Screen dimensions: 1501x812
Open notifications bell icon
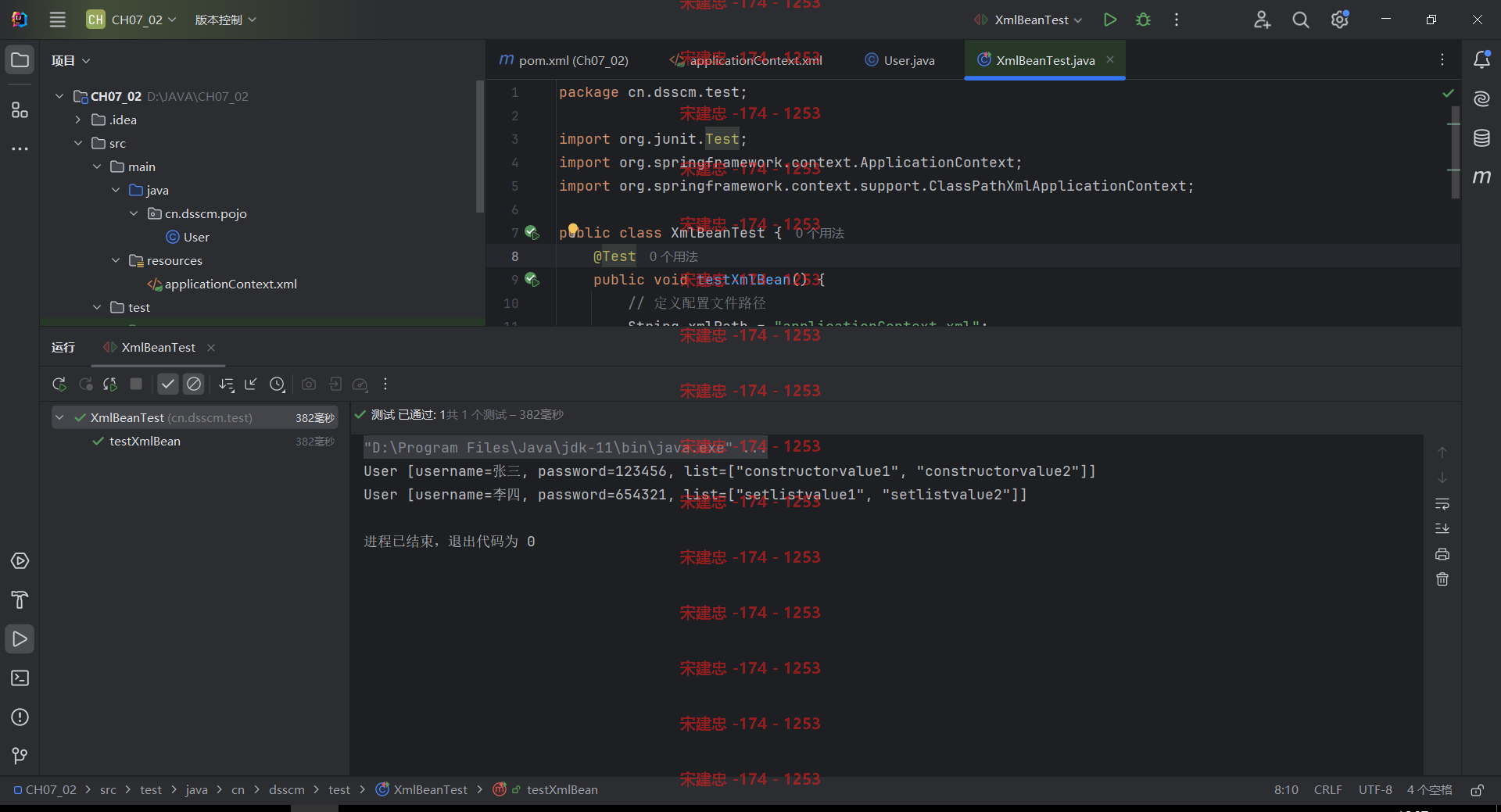pyautogui.click(x=1481, y=60)
